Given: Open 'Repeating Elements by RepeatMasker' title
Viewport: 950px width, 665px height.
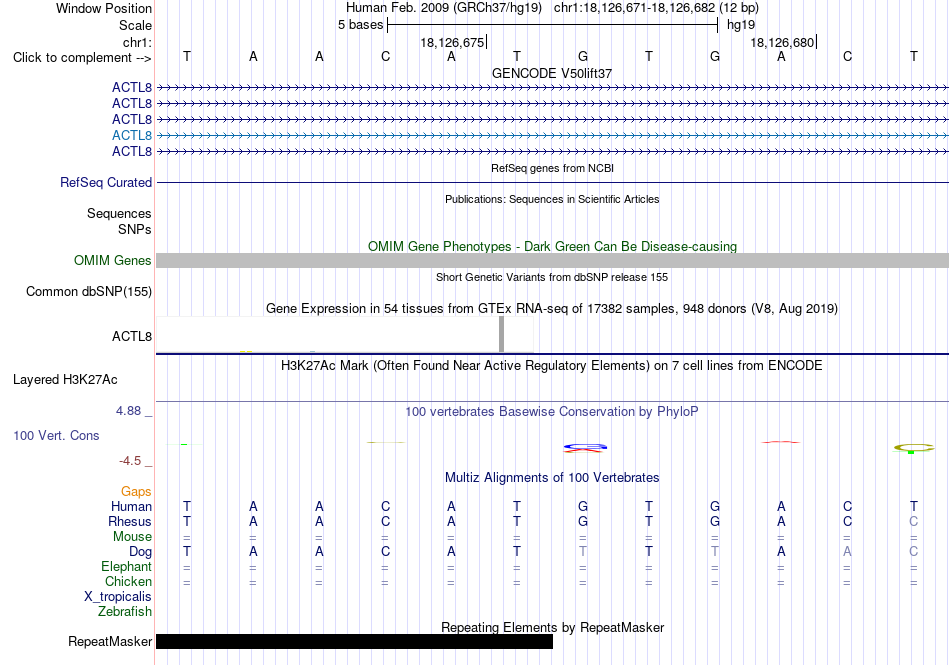Looking at the screenshot, I should click(x=552, y=627).
